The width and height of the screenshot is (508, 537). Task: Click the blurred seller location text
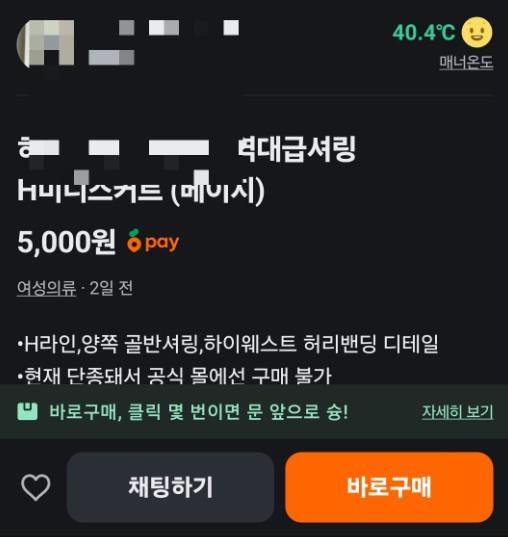coord(111,57)
